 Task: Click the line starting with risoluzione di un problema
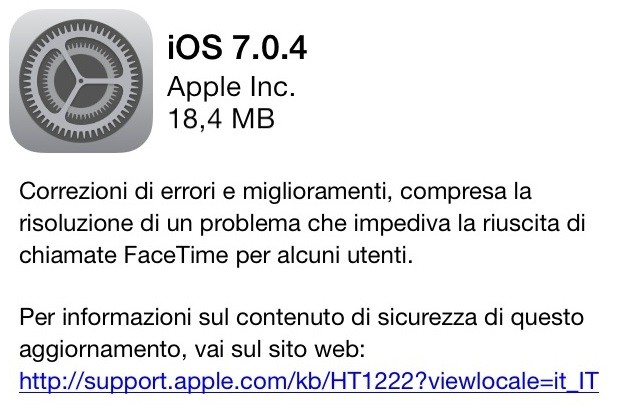tap(302, 224)
